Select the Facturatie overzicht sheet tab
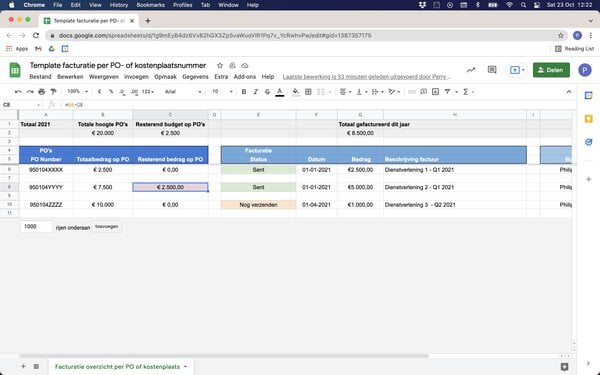Screen dimensions: 600x375 (x=121, y=367)
